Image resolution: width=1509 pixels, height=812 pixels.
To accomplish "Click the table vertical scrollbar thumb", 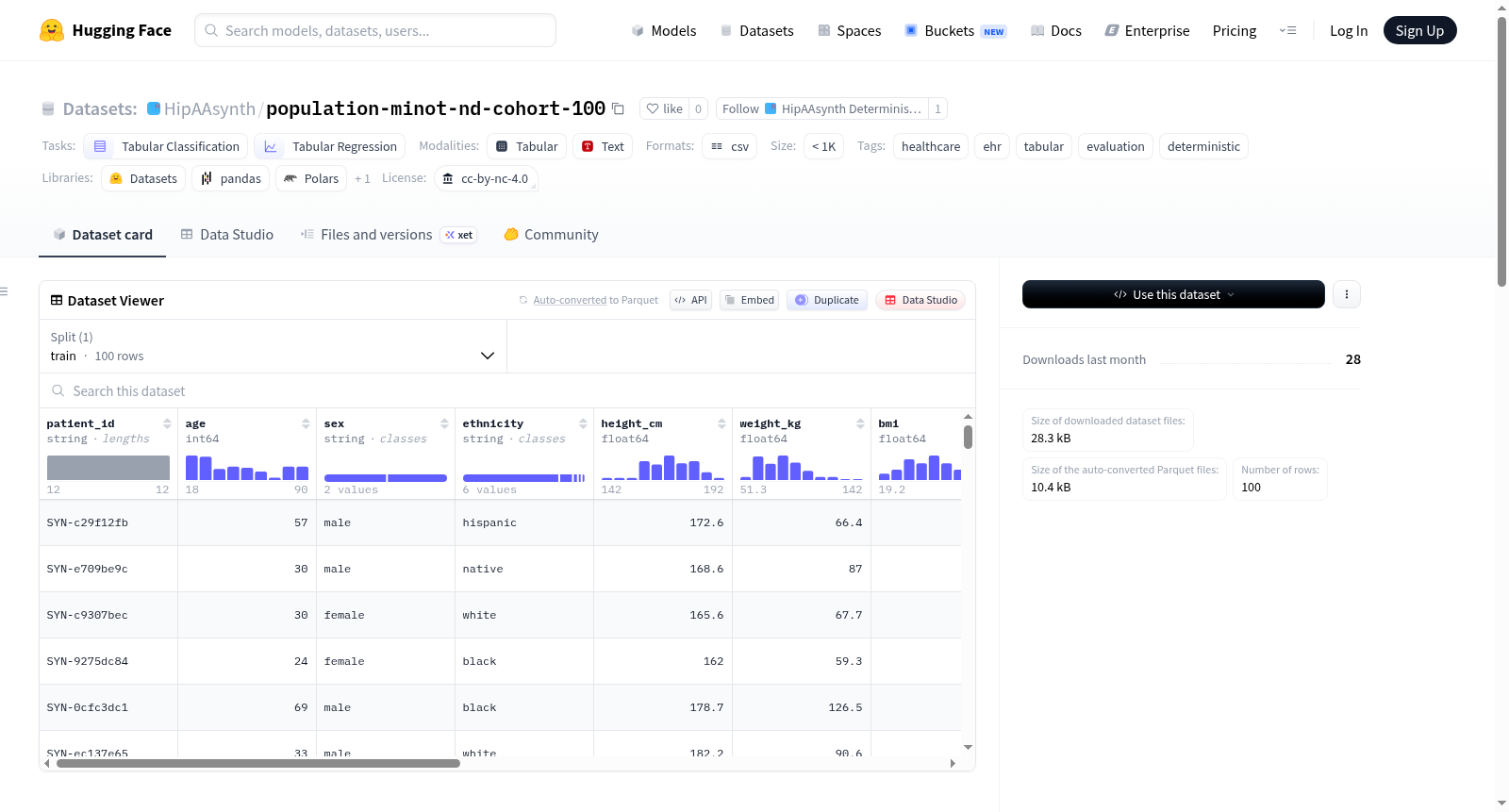I will tap(968, 438).
